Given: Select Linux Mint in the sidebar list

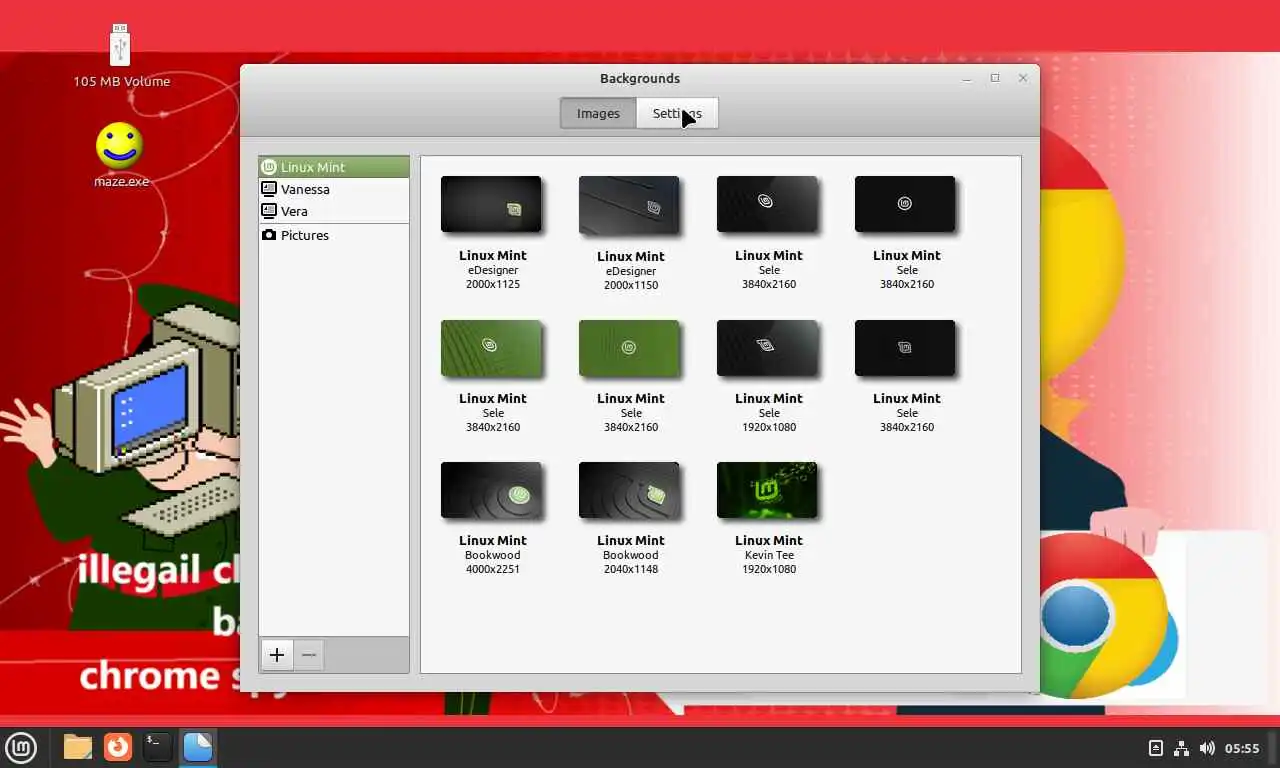Looking at the screenshot, I should pyautogui.click(x=334, y=167).
